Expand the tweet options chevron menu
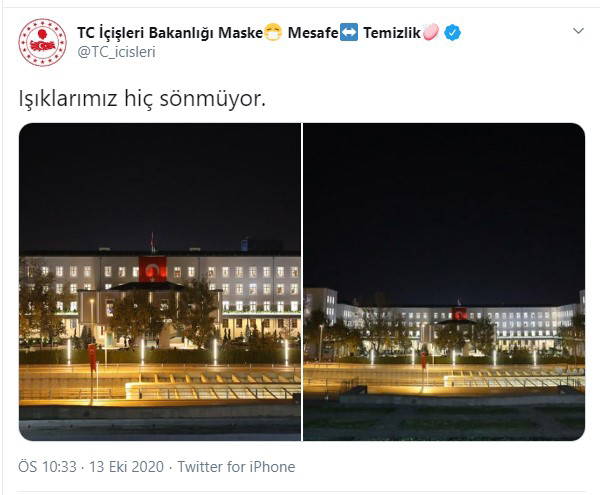600x495 pixels. tap(578, 31)
